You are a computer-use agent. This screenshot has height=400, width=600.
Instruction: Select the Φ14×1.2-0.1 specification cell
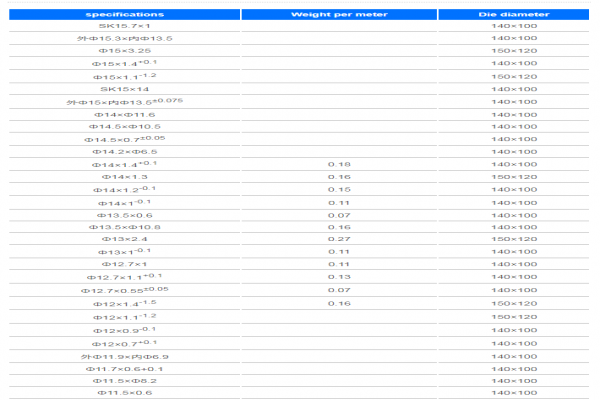tap(125, 189)
